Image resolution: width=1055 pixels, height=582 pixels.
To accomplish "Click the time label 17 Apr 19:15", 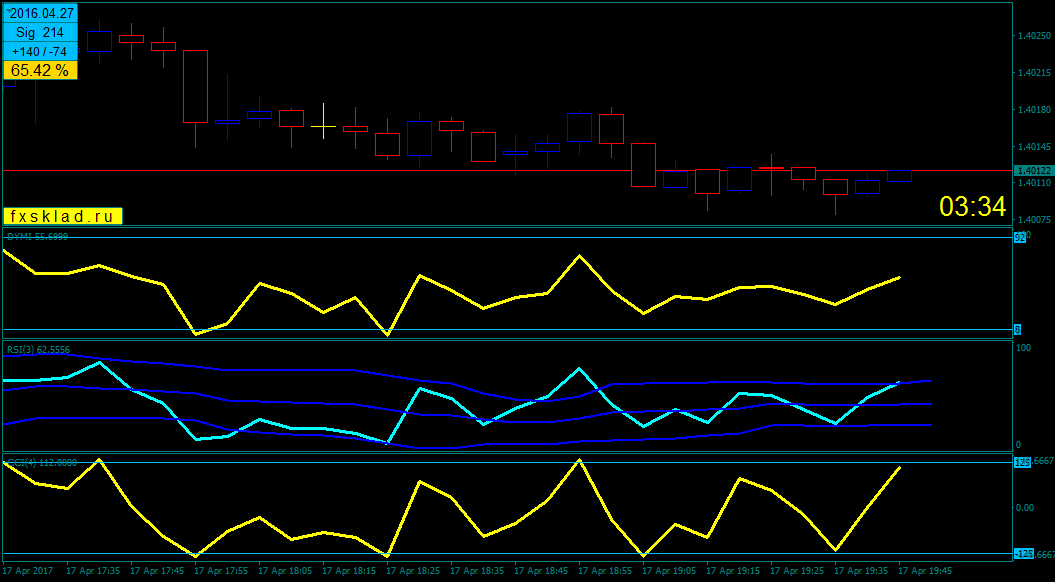I will [733, 571].
